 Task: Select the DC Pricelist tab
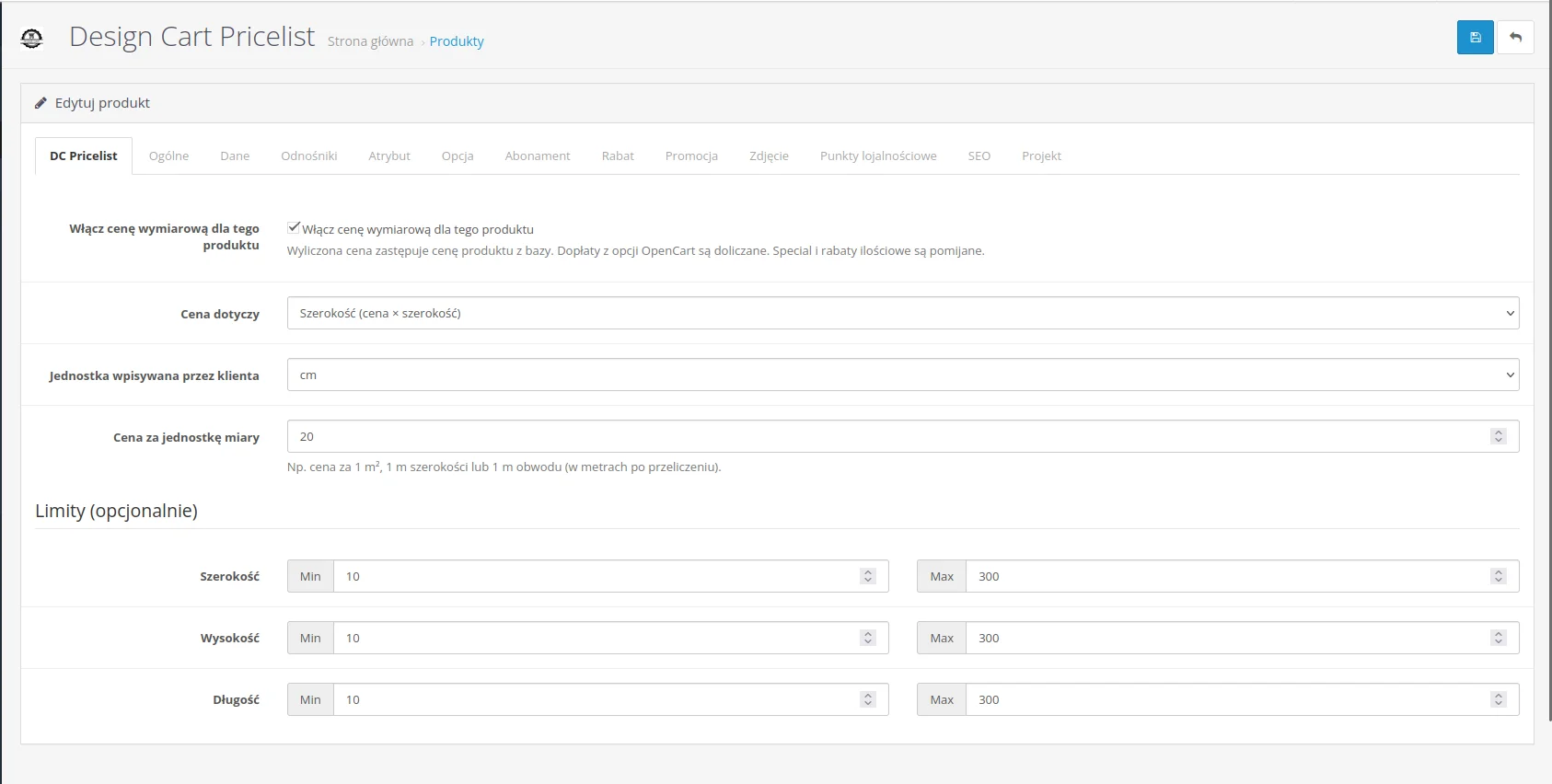(84, 156)
